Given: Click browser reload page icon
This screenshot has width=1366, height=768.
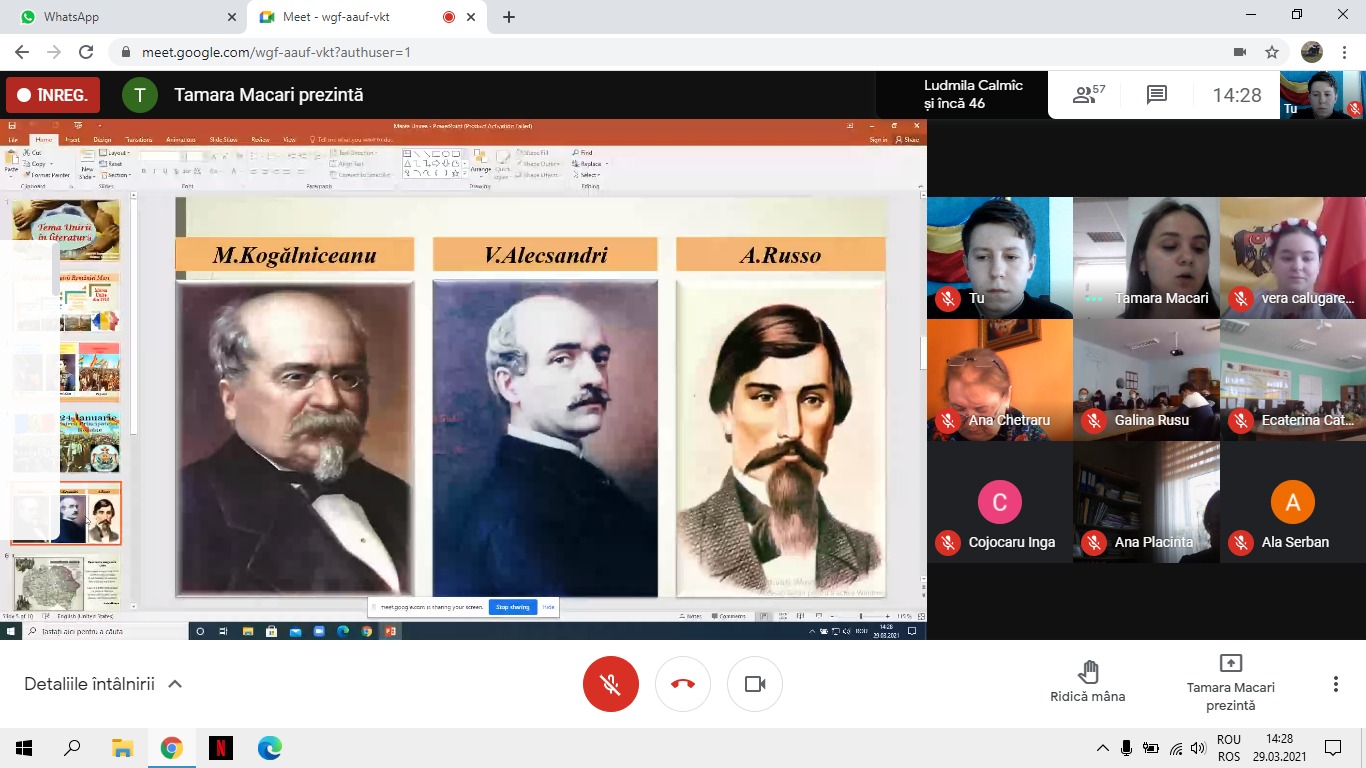Looking at the screenshot, I should [86, 52].
